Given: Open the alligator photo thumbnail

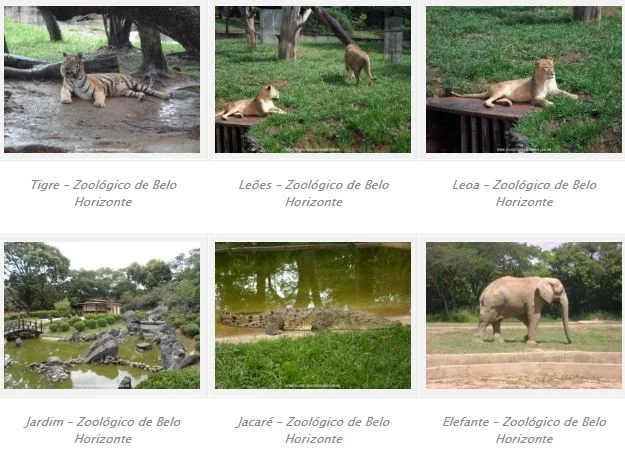Looking at the screenshot, I should pos(313,315).
